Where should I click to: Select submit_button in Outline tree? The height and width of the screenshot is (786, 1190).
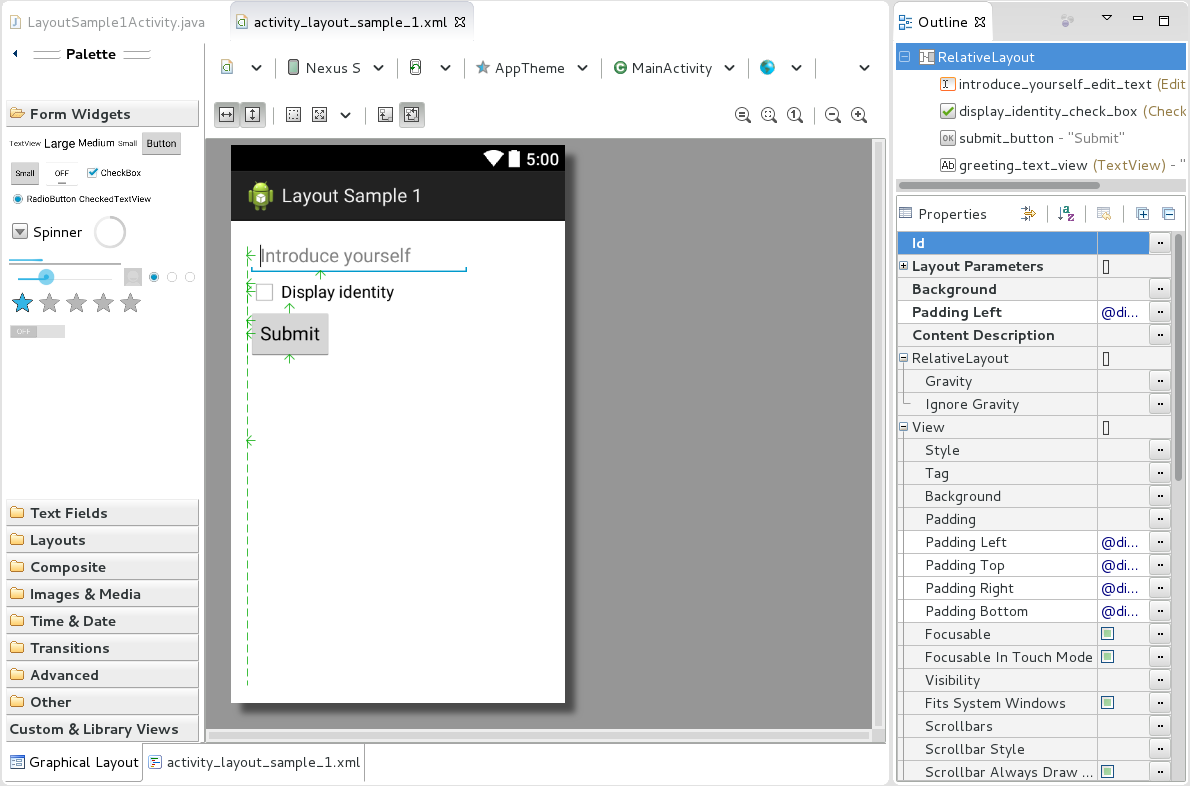tap(1040, 138)
